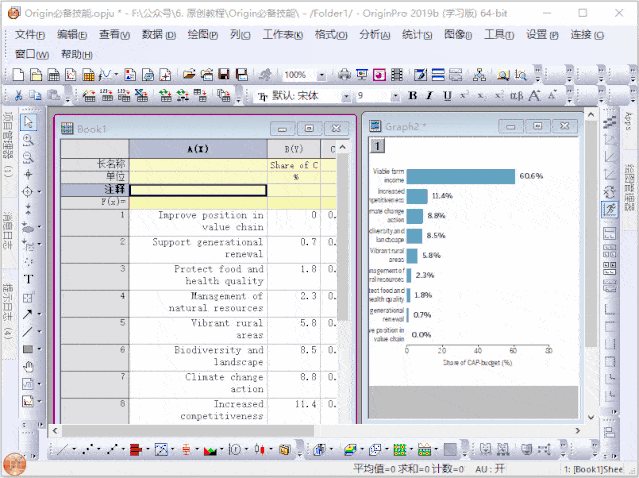Create a new project file

[18, 75]
